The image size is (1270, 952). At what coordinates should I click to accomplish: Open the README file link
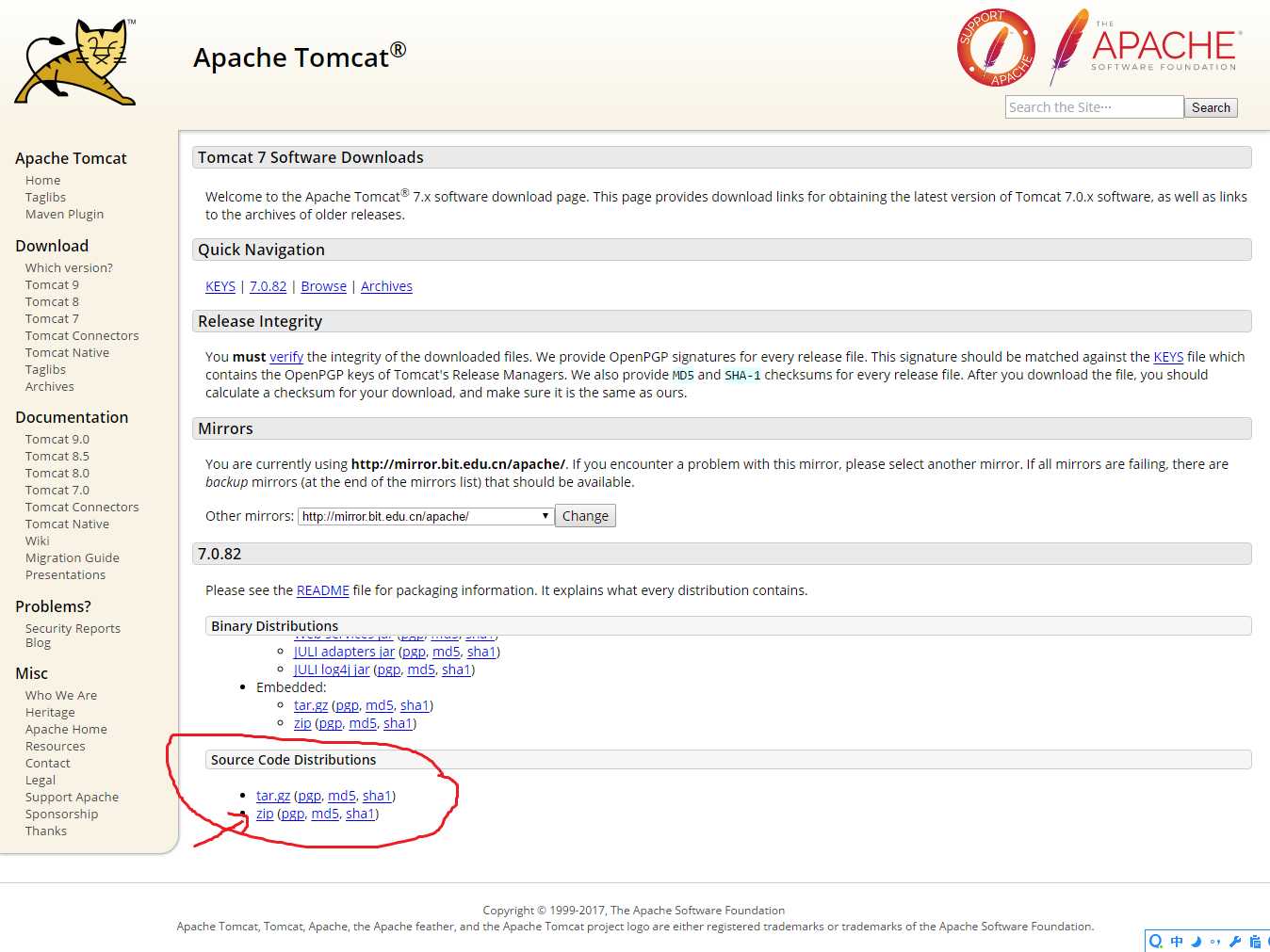coord(323,590)
